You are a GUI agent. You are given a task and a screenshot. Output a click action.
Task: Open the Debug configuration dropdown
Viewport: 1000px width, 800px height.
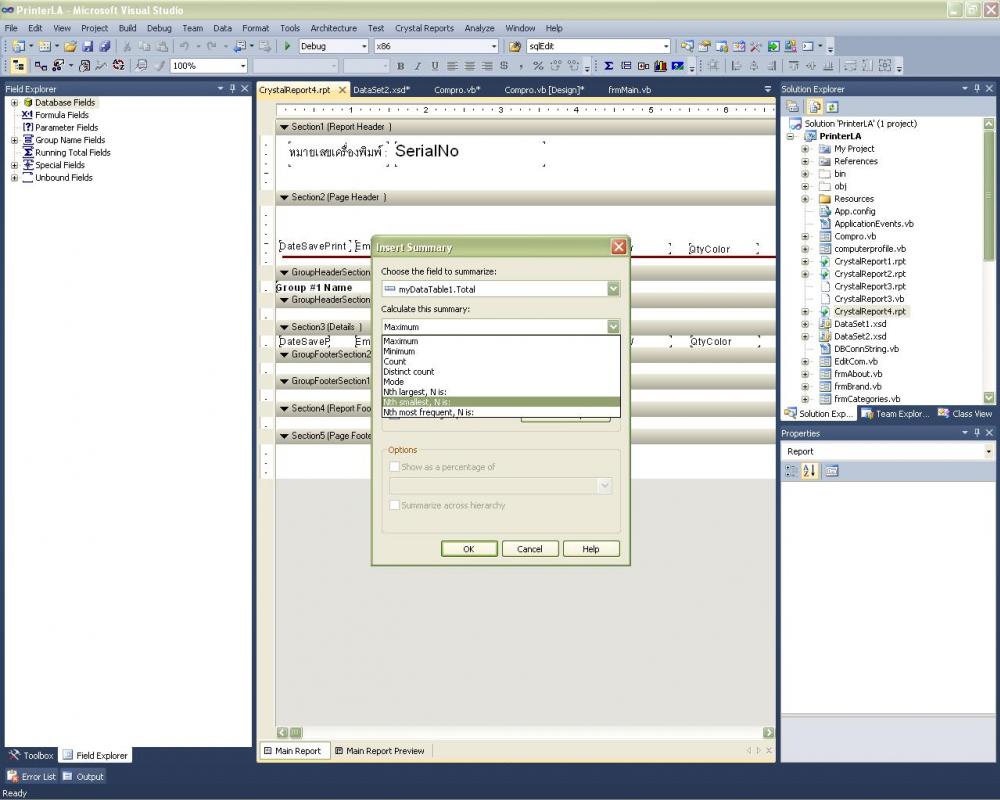(x=365, y=46)
